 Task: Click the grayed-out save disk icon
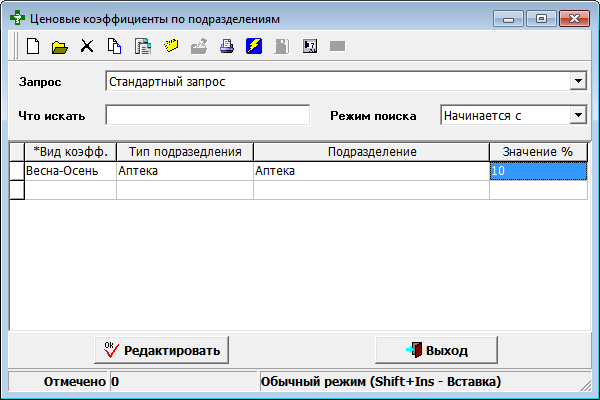point(282,46)
